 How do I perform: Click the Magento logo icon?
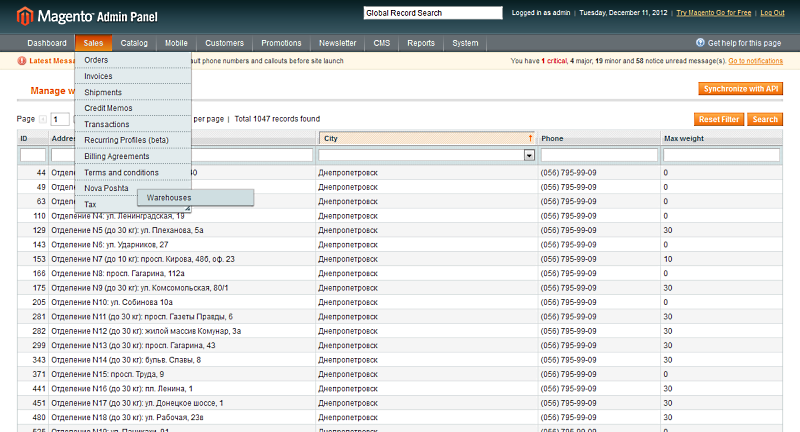24,16
